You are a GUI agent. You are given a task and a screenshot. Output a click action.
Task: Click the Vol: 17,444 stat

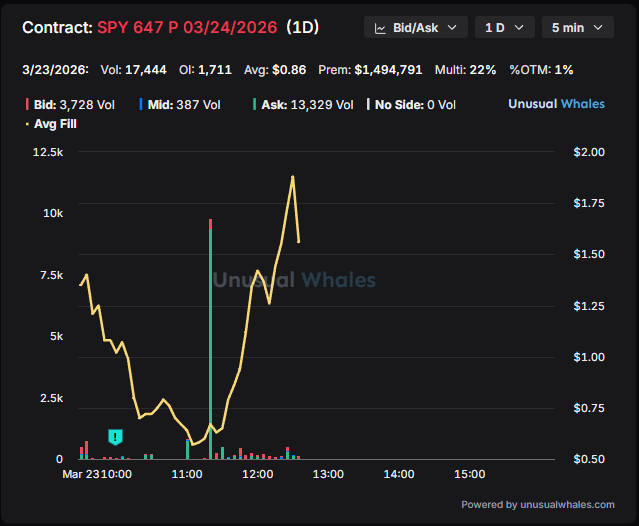pyautogui.click(x=133, y=70)
